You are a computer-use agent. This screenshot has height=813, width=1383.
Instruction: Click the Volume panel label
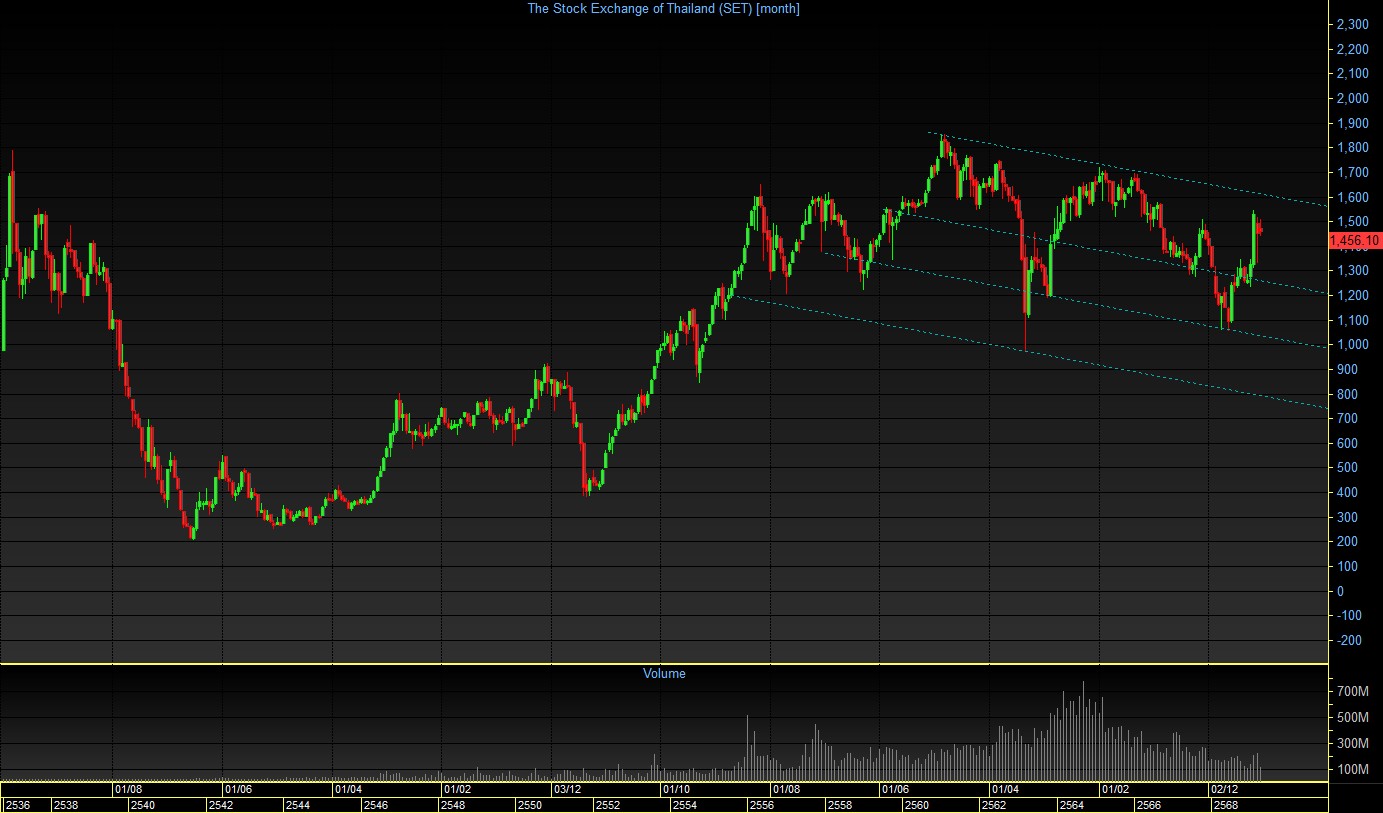pyautogui.click(x=664, y=673)
